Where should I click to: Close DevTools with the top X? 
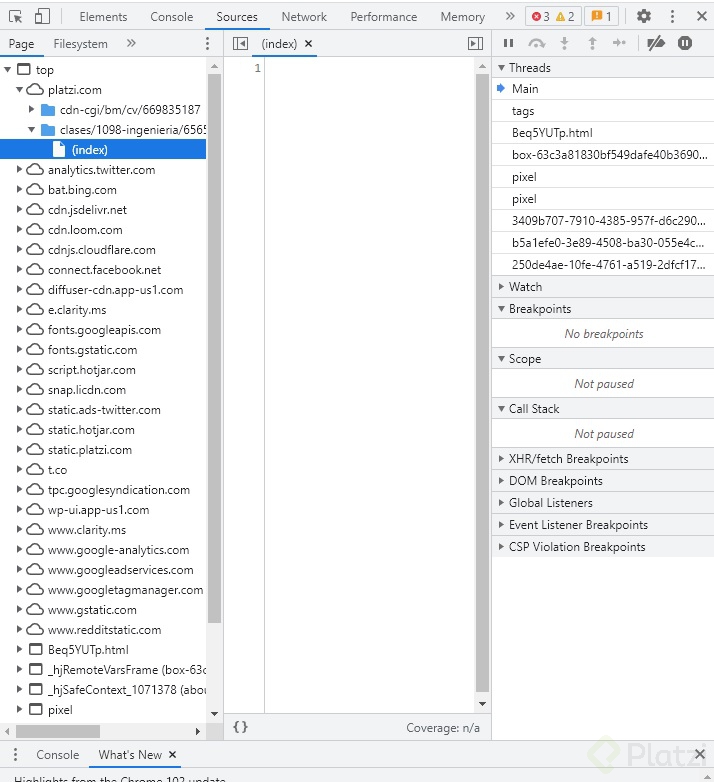[x=702, y=16]
